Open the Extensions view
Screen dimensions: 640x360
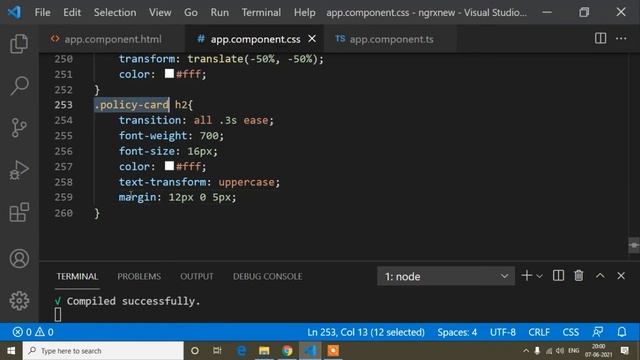[x=19, y=212]
